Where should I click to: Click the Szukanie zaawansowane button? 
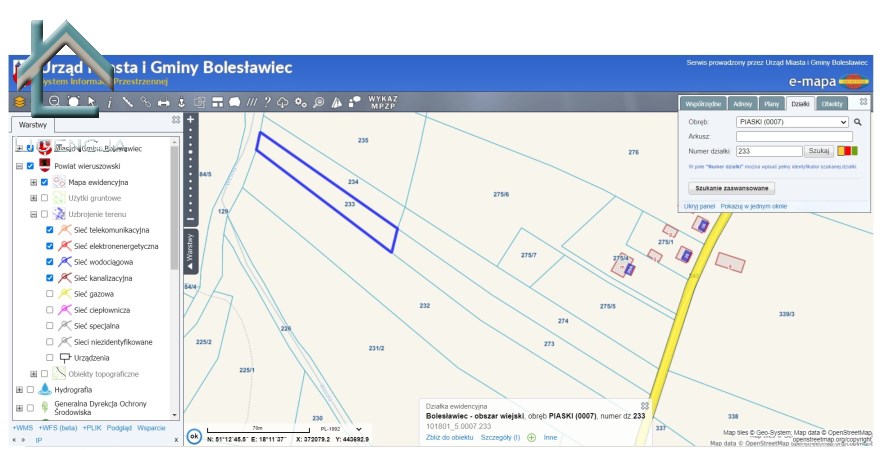tap(731, 187)
